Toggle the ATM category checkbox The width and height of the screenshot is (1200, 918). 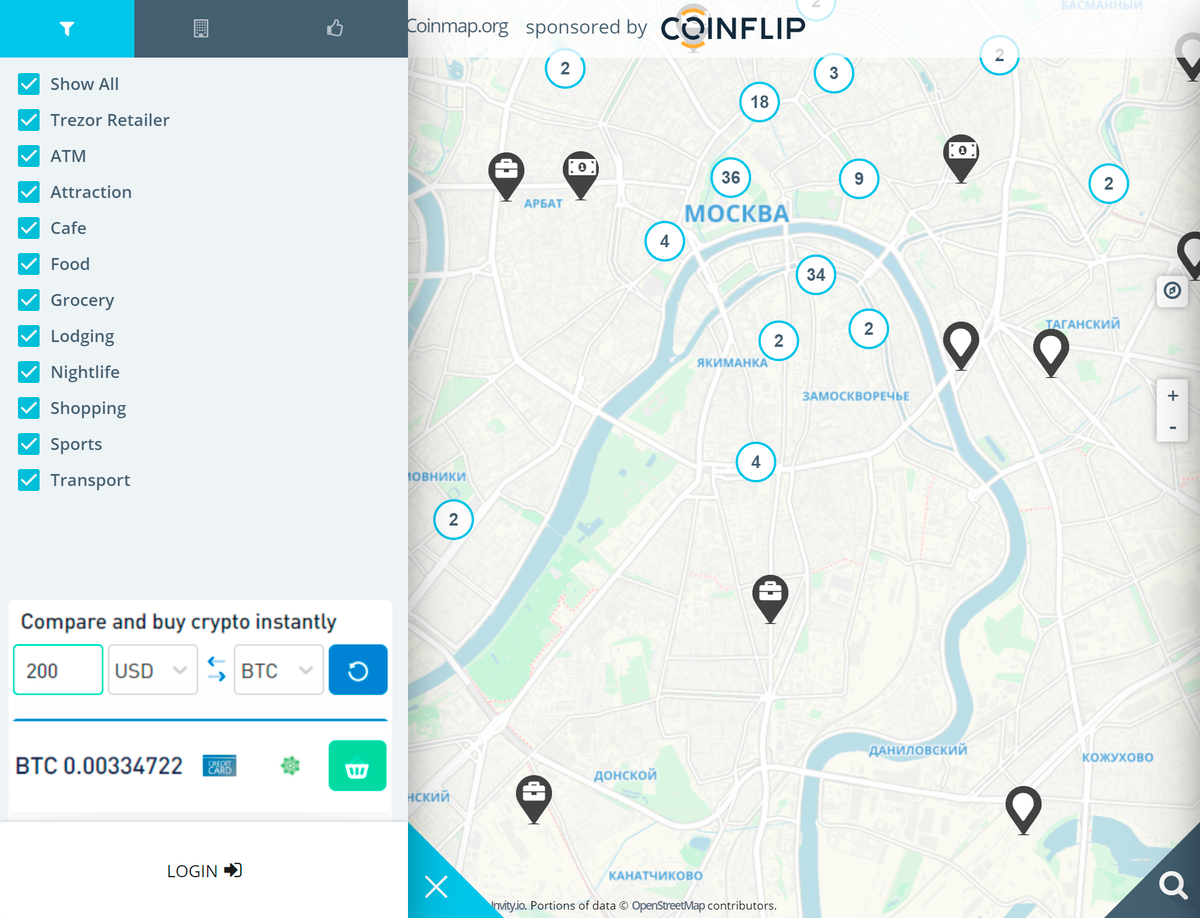(x=28, y=156)
